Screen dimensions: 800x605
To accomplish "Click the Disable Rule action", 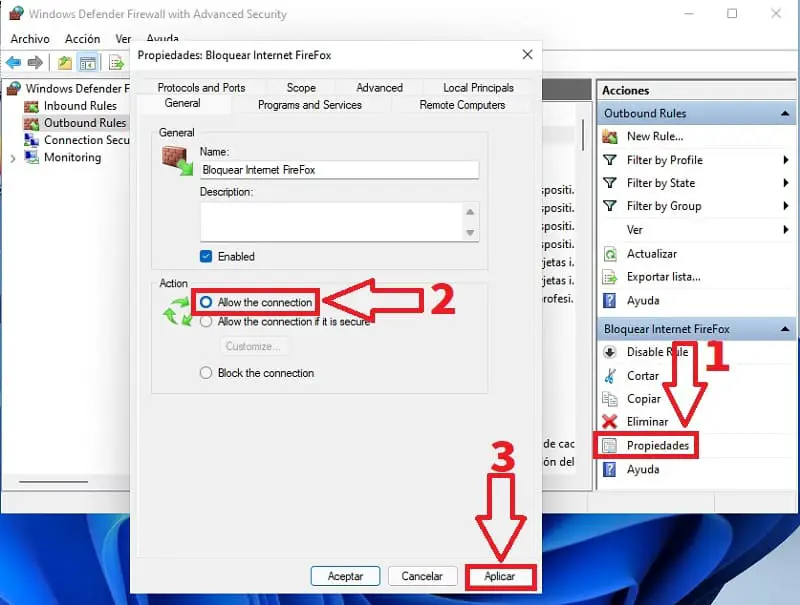I will [658, 352].
